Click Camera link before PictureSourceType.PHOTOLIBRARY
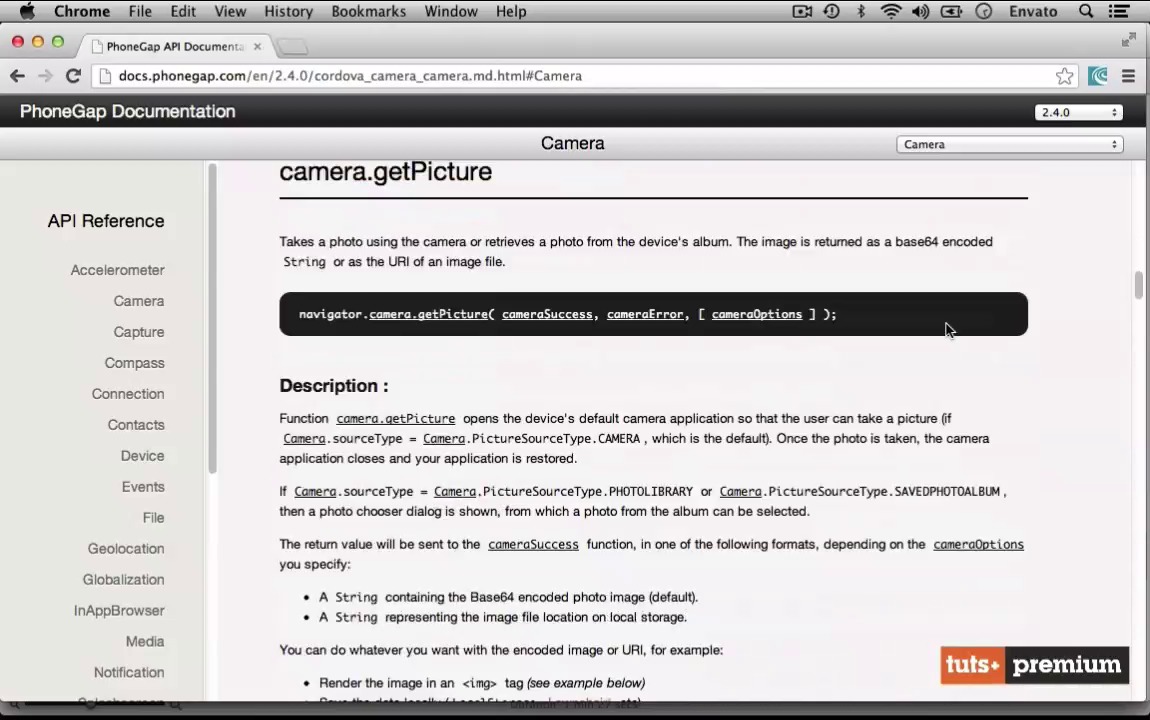Screen dimensions: 1150x720 point(454,491)
